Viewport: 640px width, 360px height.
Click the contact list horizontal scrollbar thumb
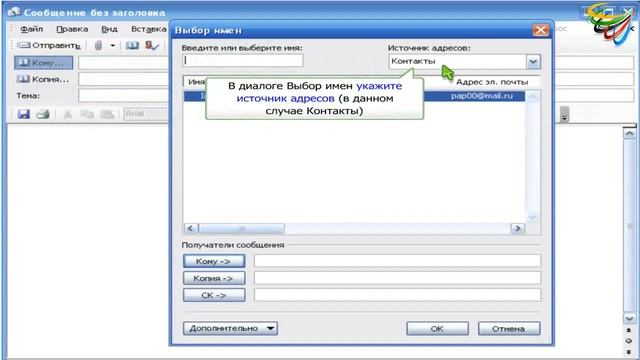(242, 228)
